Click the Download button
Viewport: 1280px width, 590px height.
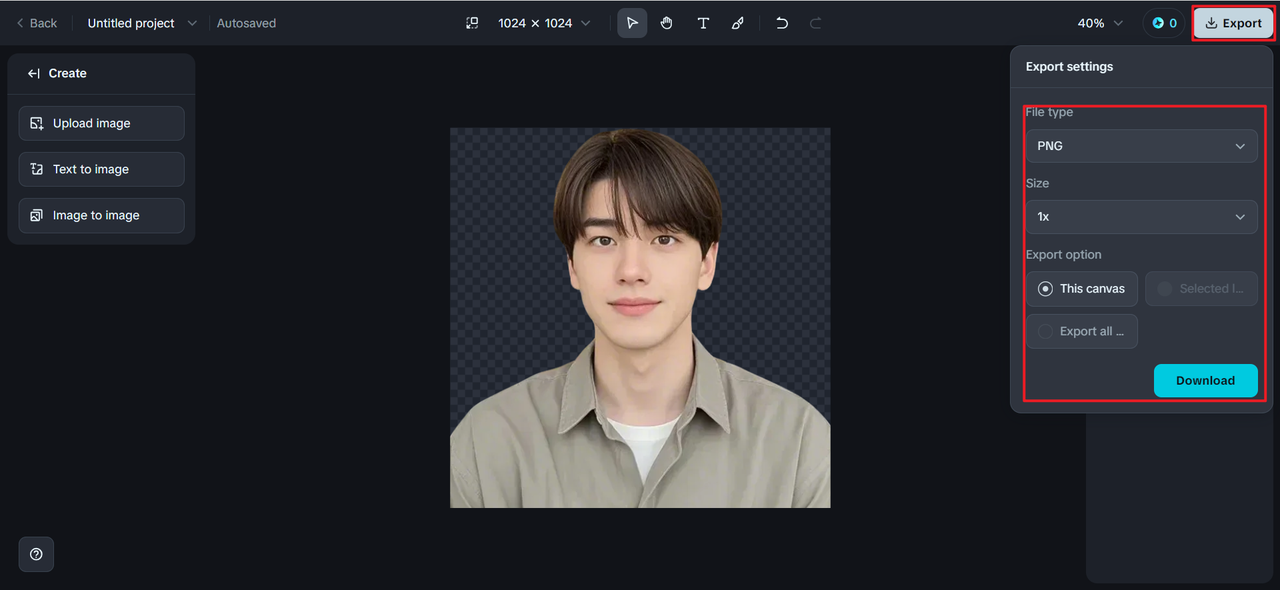[x=1205, y=380]
